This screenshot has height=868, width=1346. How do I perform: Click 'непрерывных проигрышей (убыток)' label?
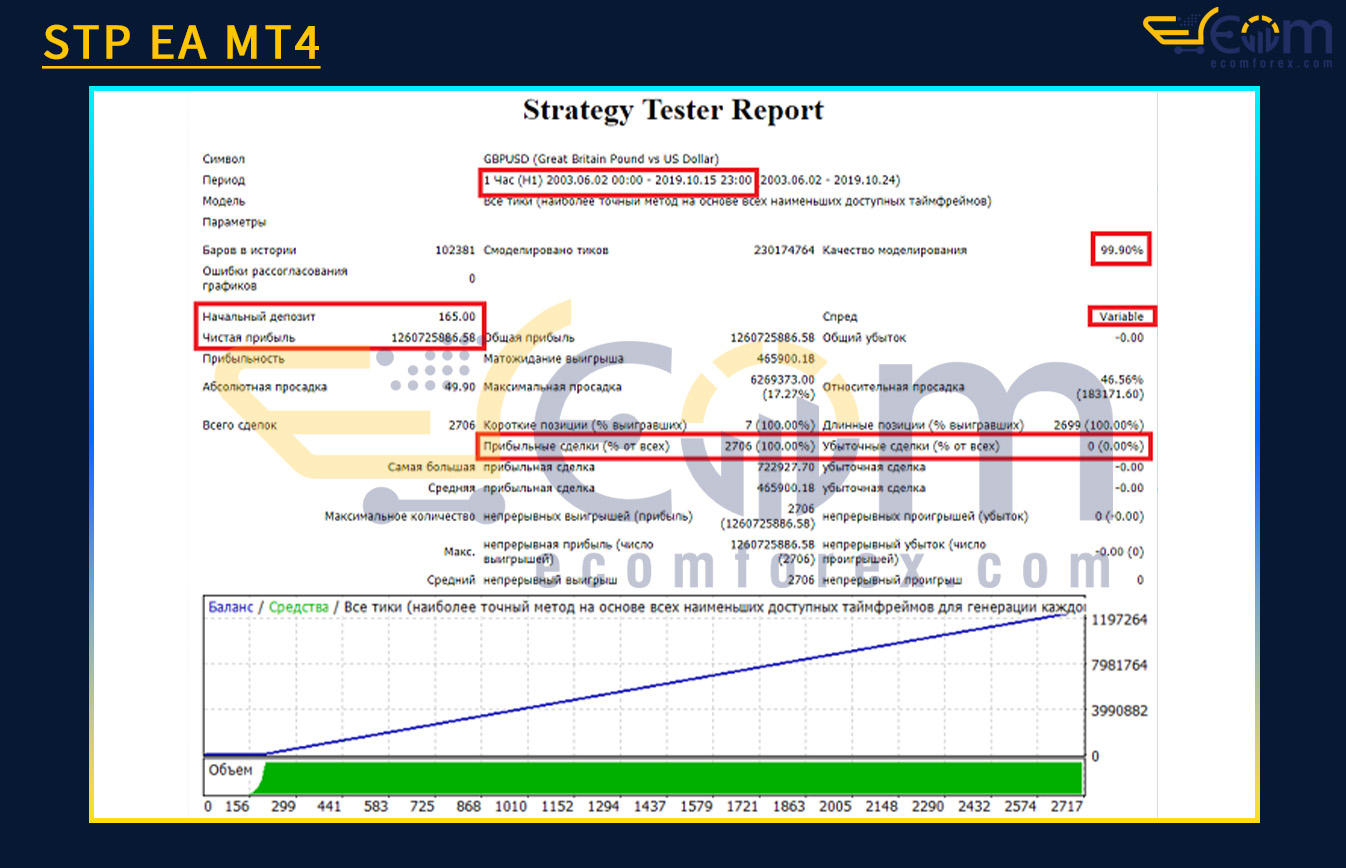[924, 516]
